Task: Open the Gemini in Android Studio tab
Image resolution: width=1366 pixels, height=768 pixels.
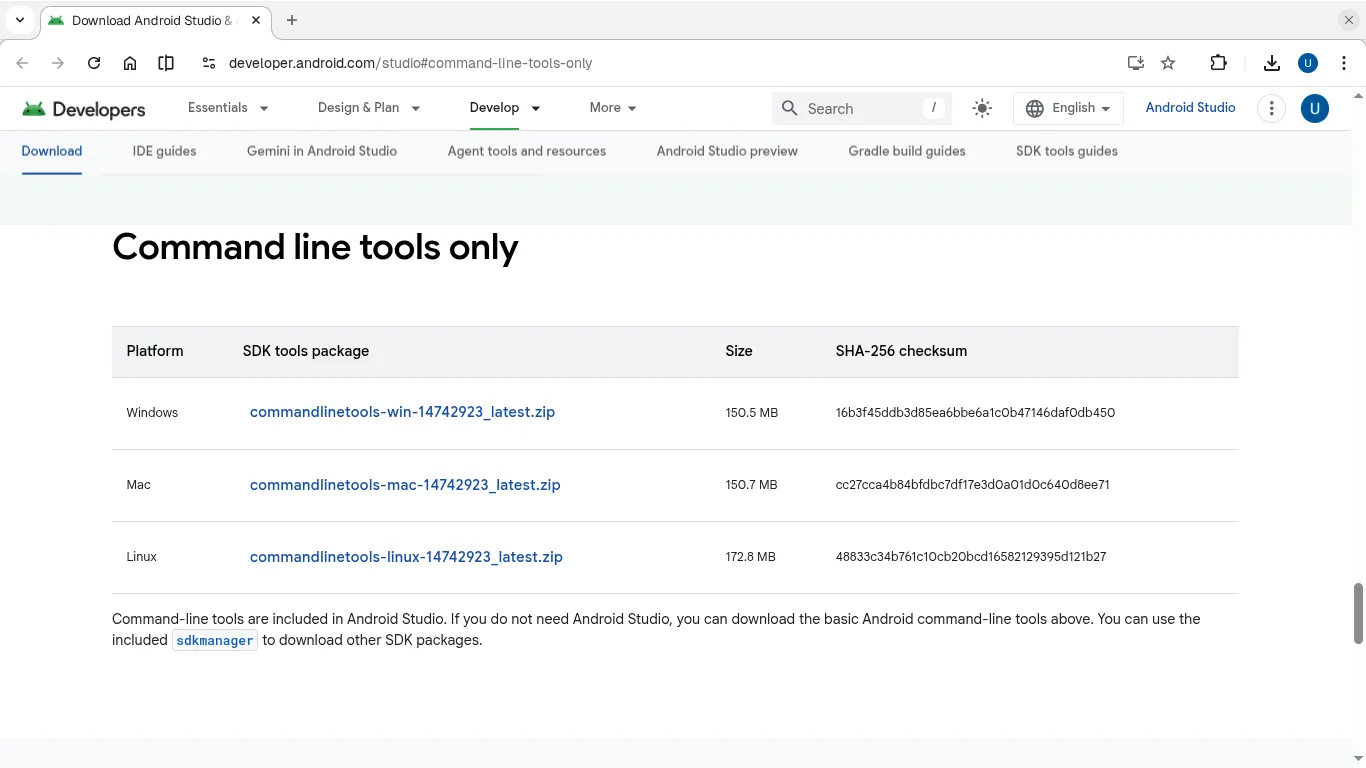Action: [322, 151]
